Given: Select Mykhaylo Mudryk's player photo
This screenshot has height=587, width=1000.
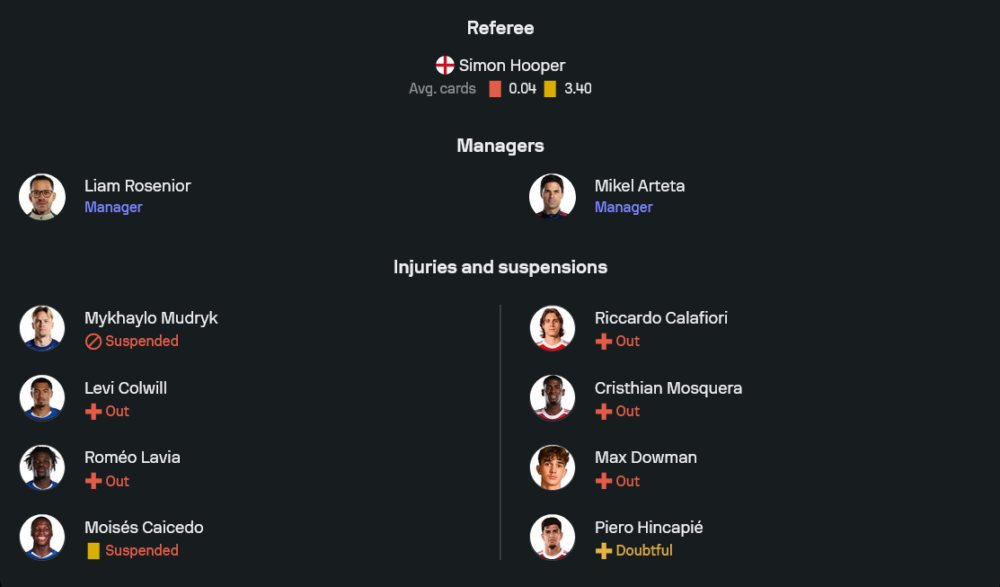Looking at the screenshot, I should click(42, 328).
